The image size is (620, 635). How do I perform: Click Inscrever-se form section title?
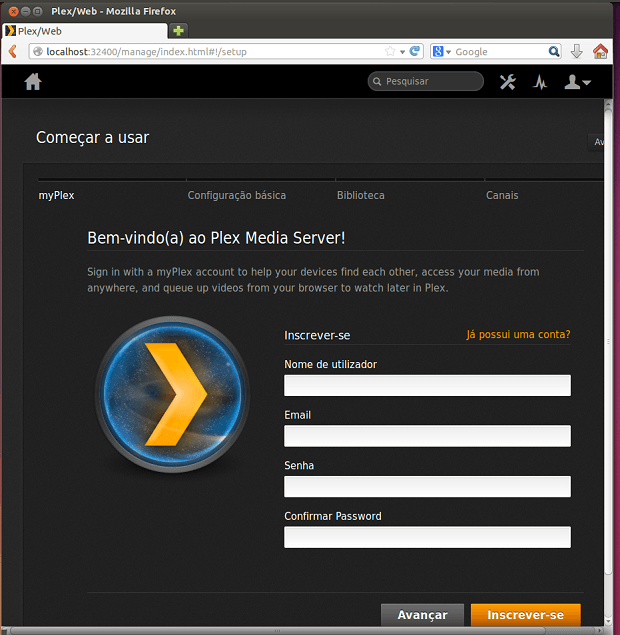tap(317, 335)
